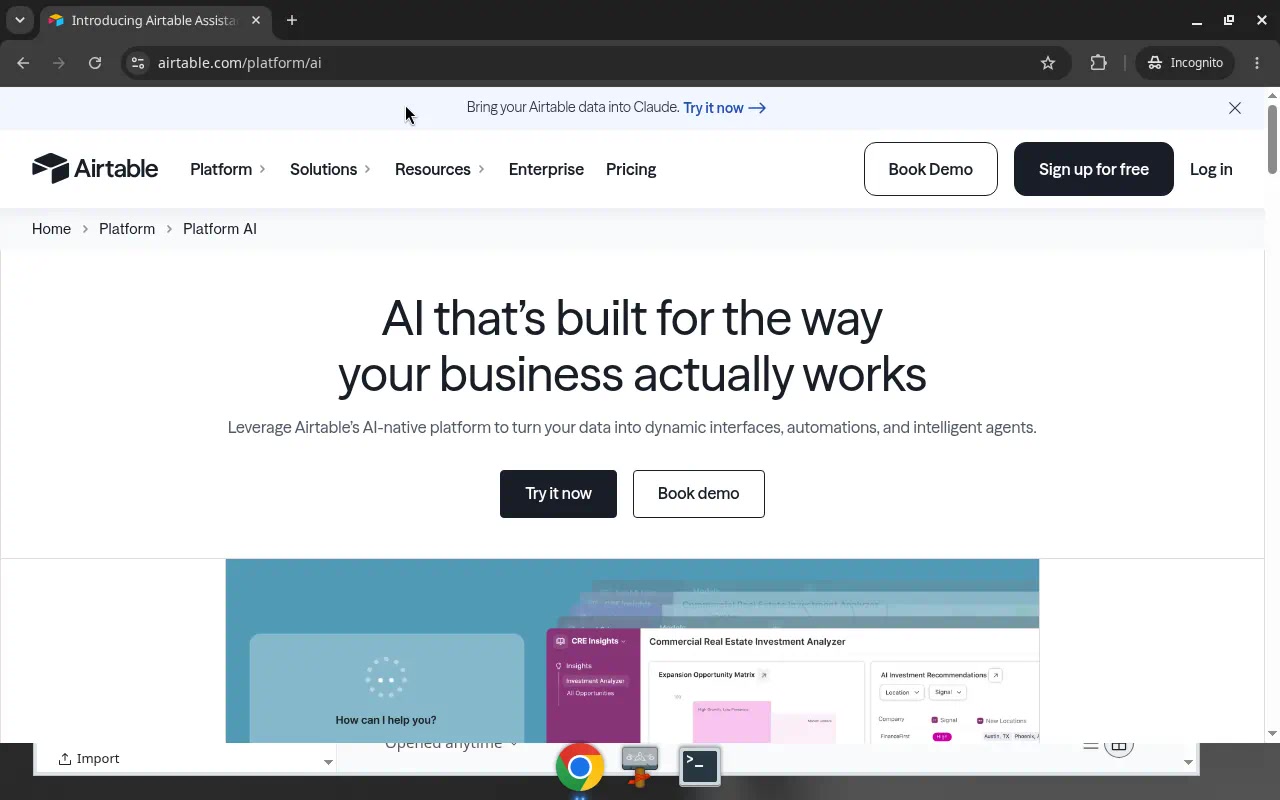Click the Commercial Real Estate Investment Analyzer title

[x=747, y=642]
